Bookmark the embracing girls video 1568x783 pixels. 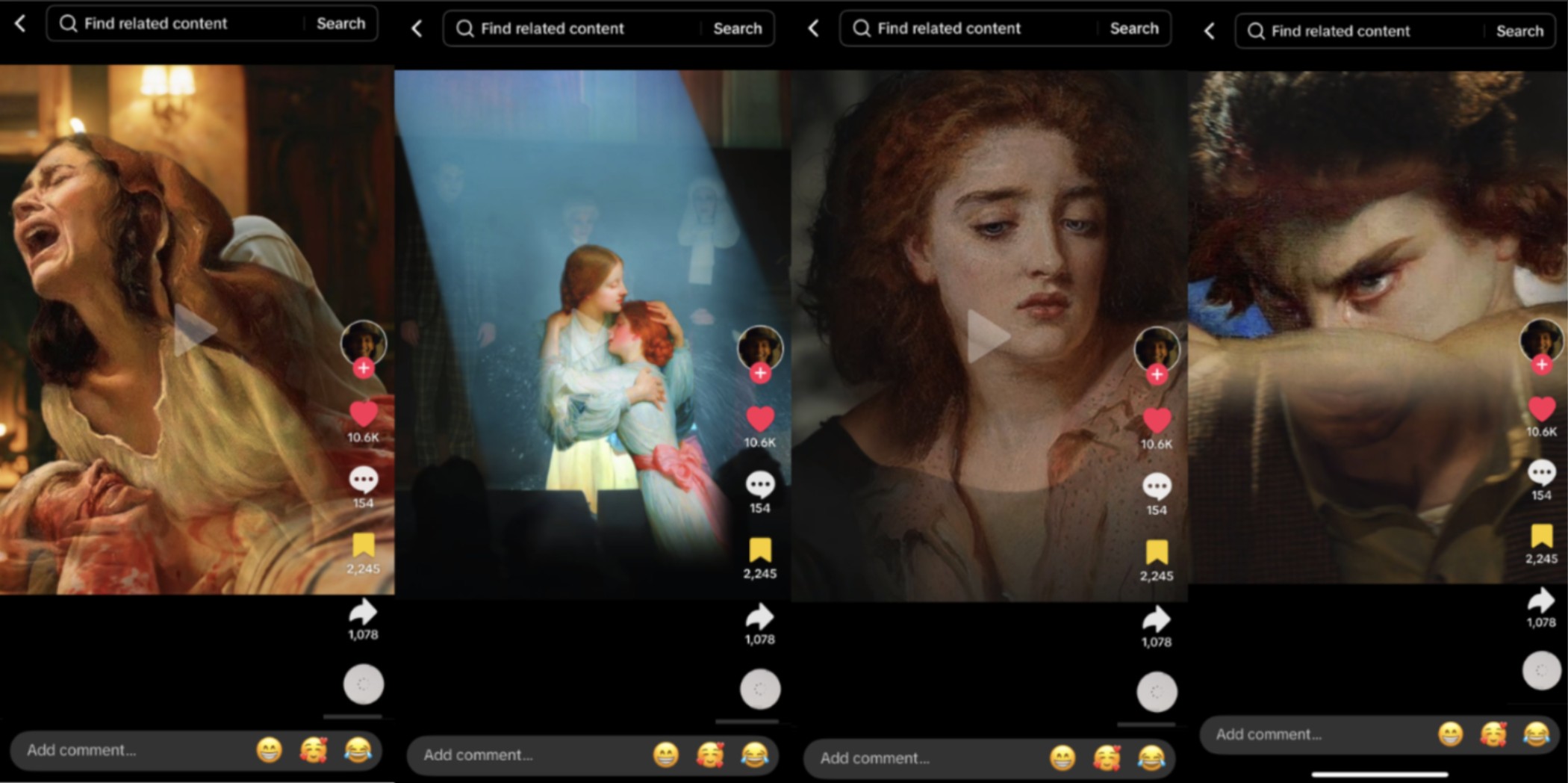pyautogui.click(x=760, y=551)
